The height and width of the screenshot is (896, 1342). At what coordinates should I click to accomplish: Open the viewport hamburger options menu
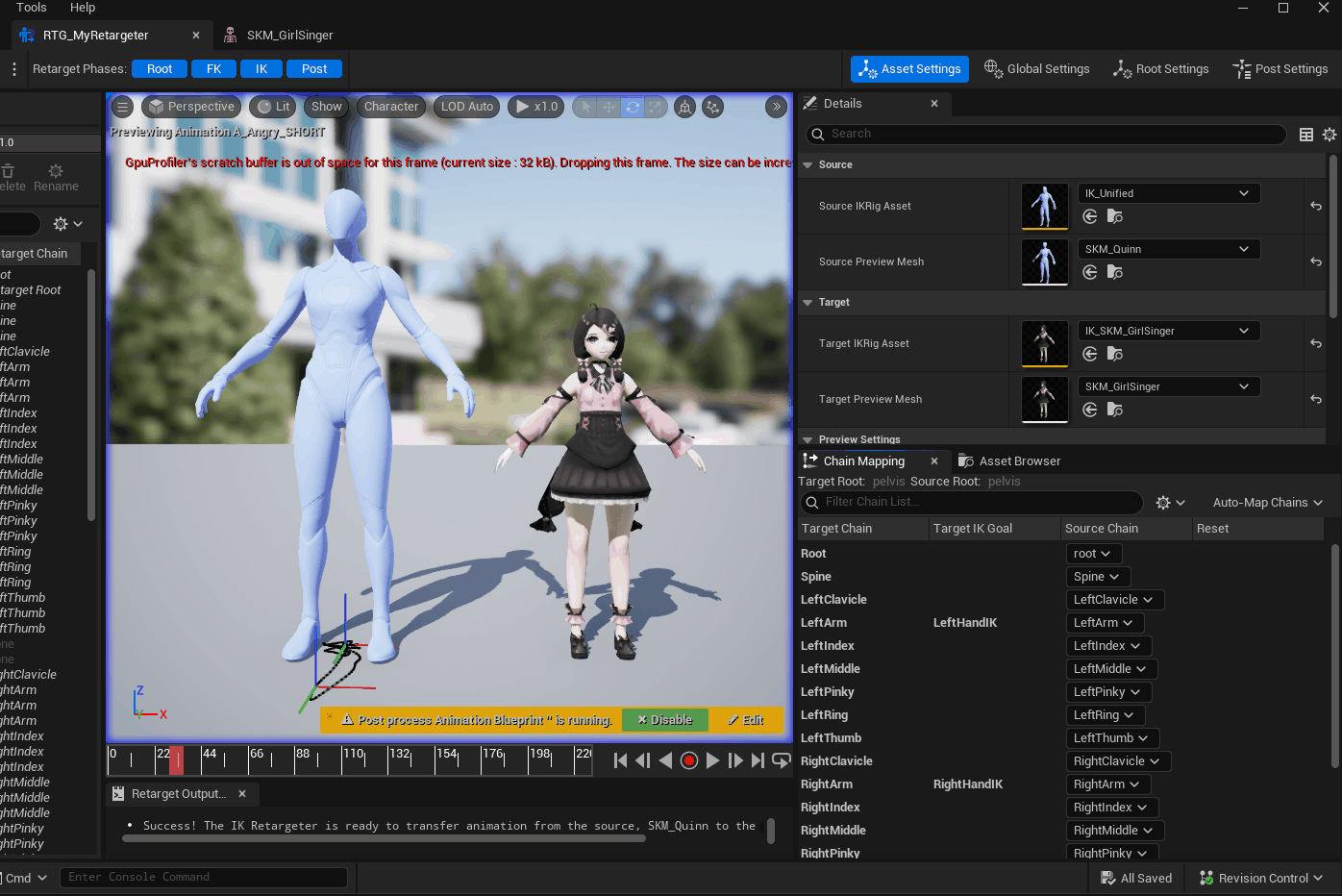[x=122, y=107]
